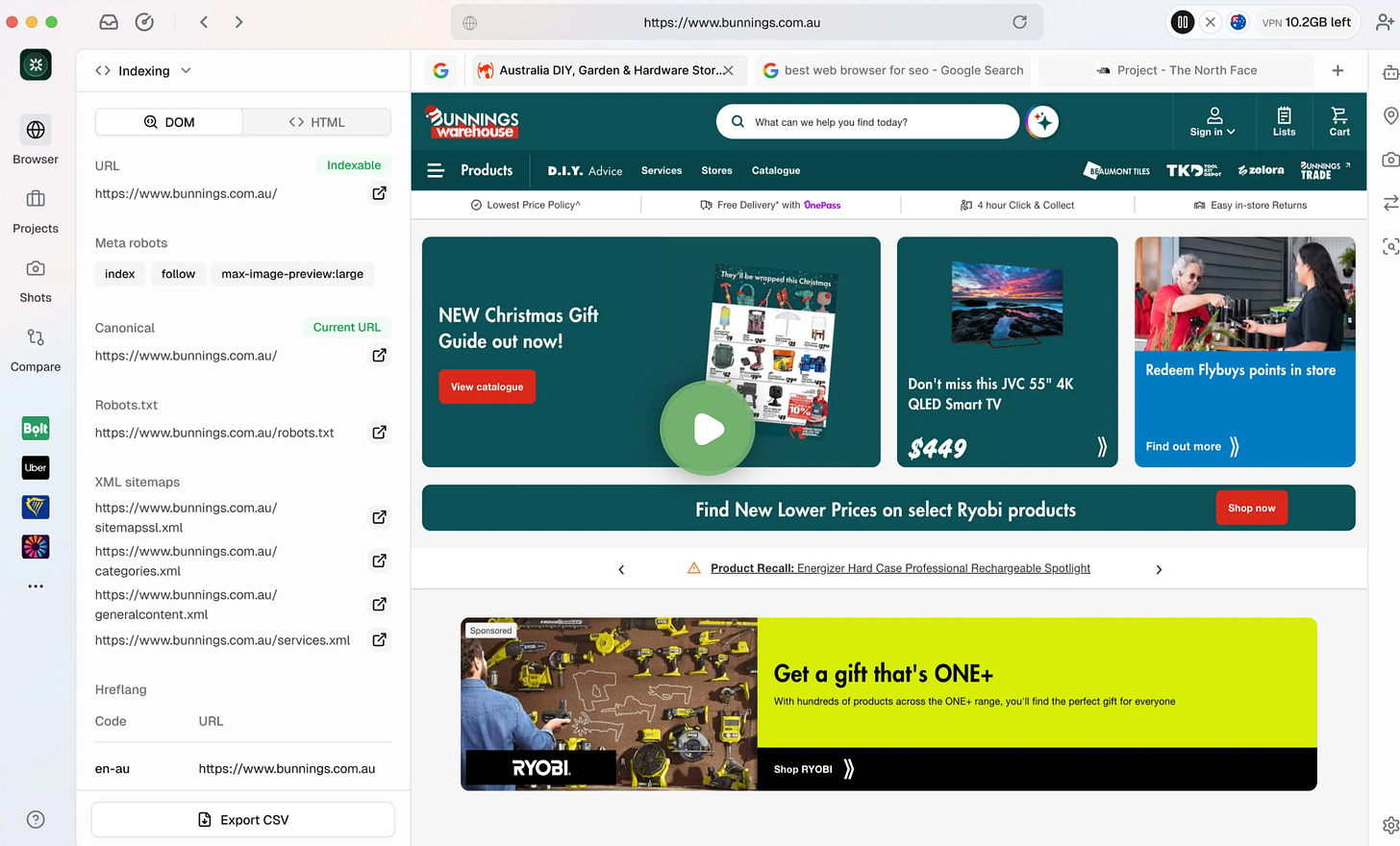This screenshot has width=1400, height=846.
Task: Reload the page with the refresh icon
Action: (x=1019, y=22)
